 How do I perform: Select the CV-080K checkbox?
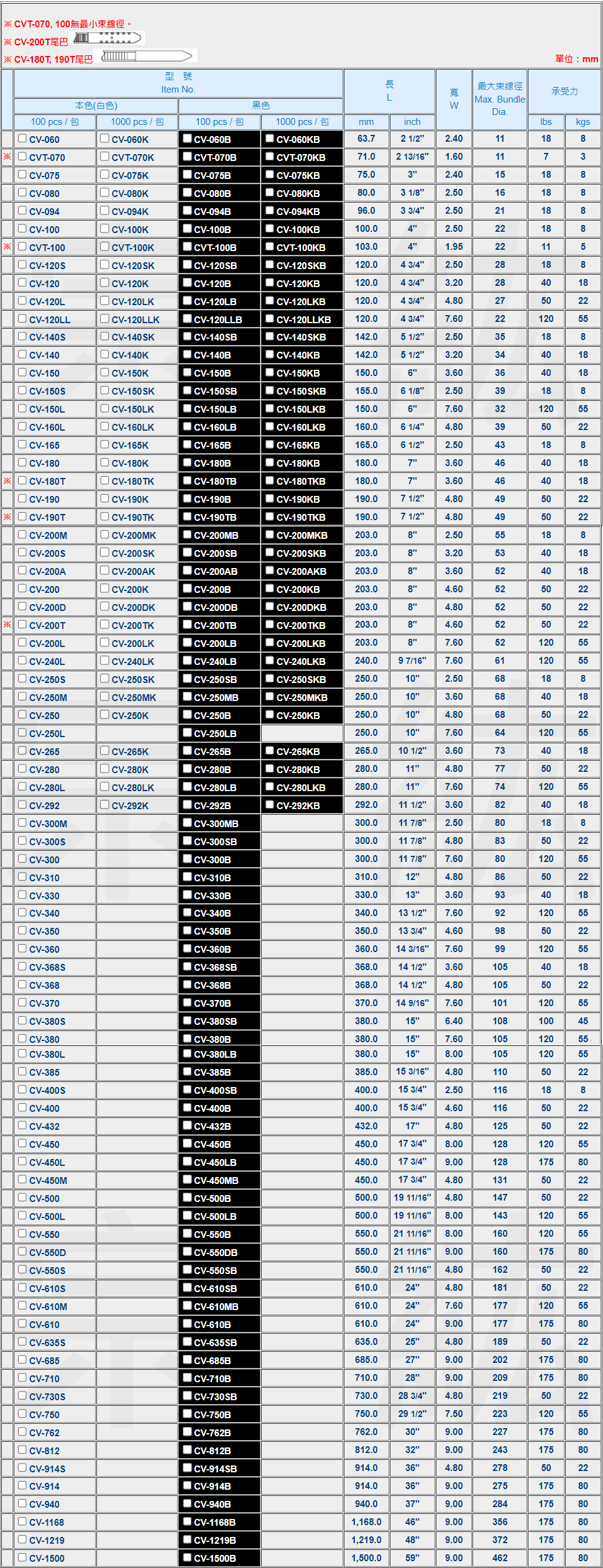tap(105, 193)
